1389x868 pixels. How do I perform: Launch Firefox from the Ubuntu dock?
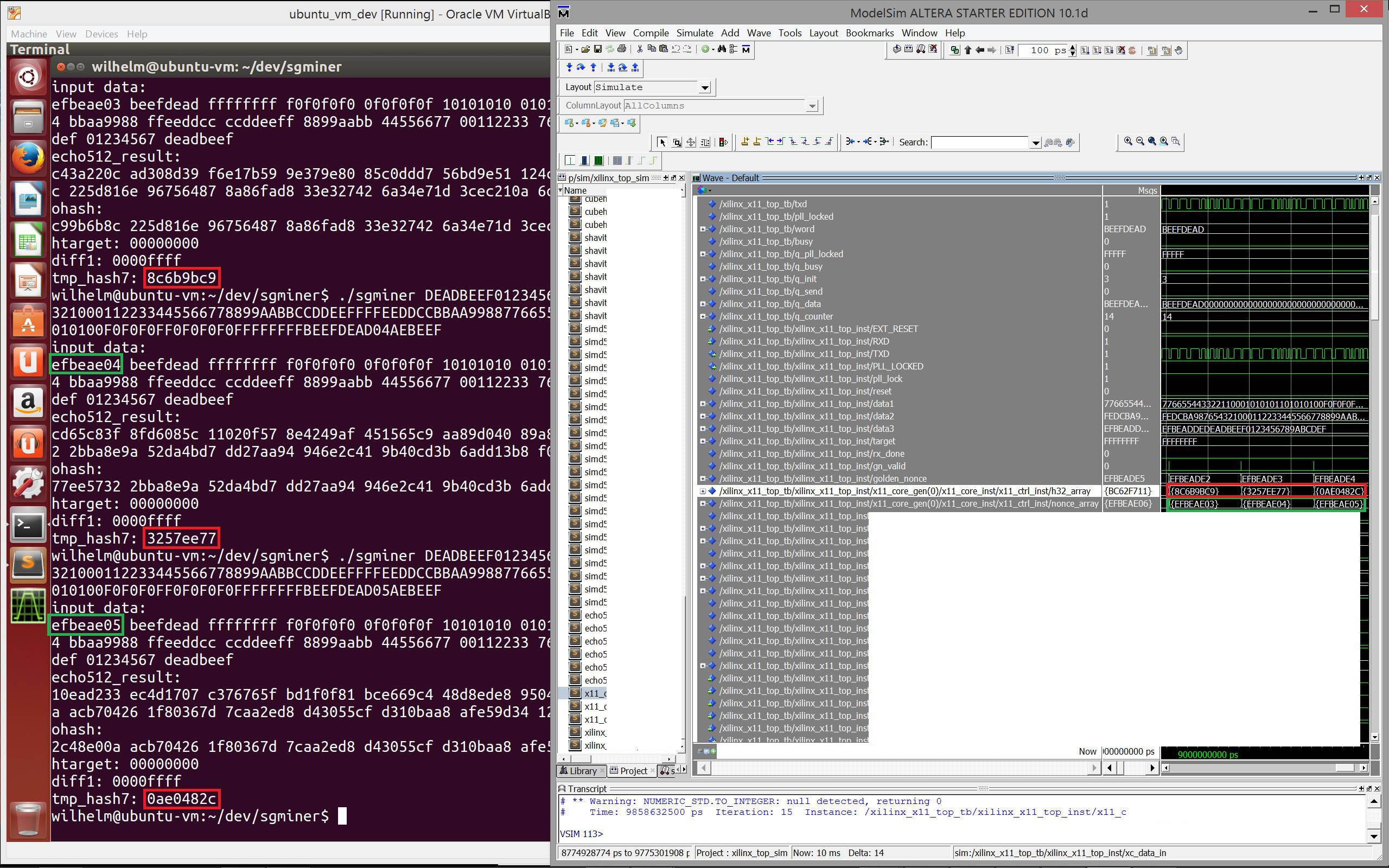coord(28,158)
